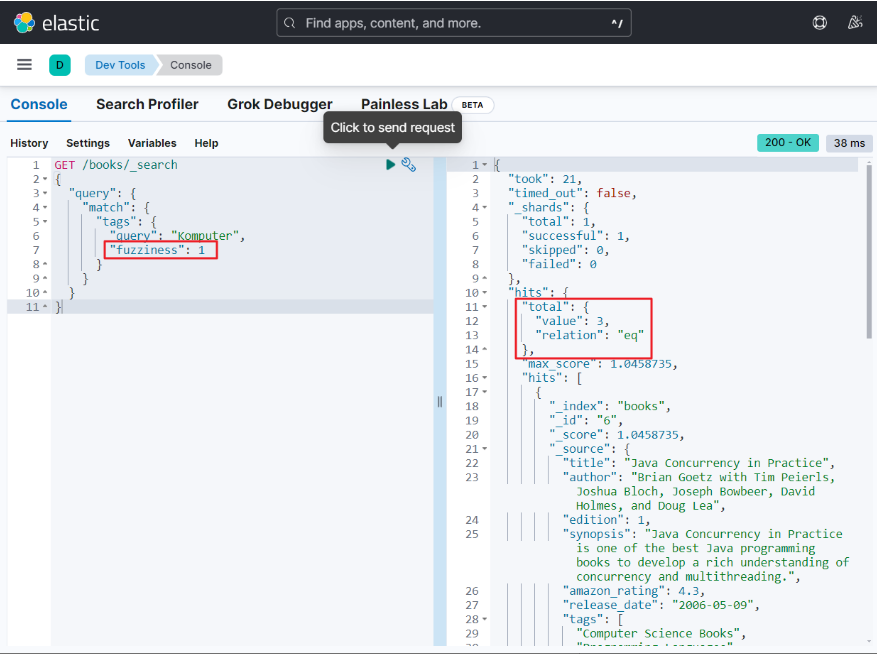Collapse response "hits" object on line 10
877x657 pixels.
tap(485, 293)
